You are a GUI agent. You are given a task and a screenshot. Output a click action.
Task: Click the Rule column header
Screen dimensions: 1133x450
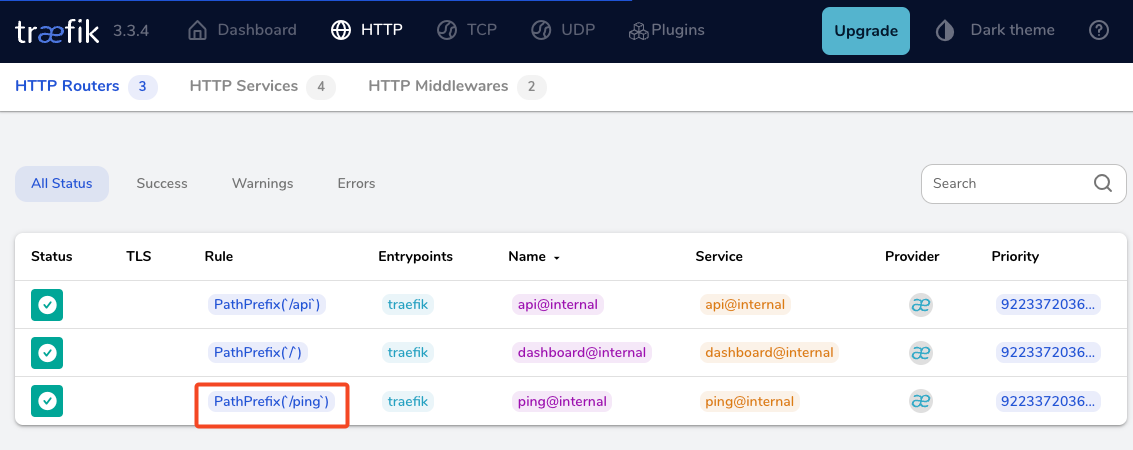tap(219, 256)
